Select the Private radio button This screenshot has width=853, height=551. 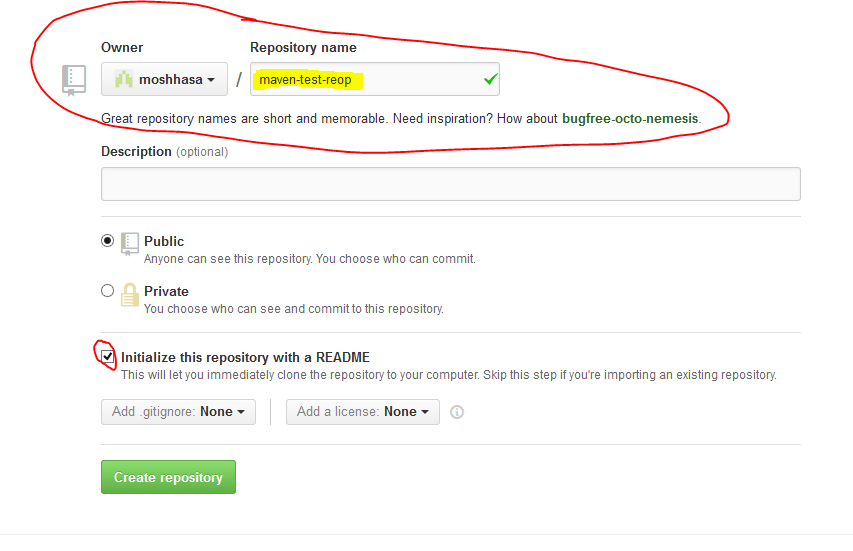coord(108,290)
